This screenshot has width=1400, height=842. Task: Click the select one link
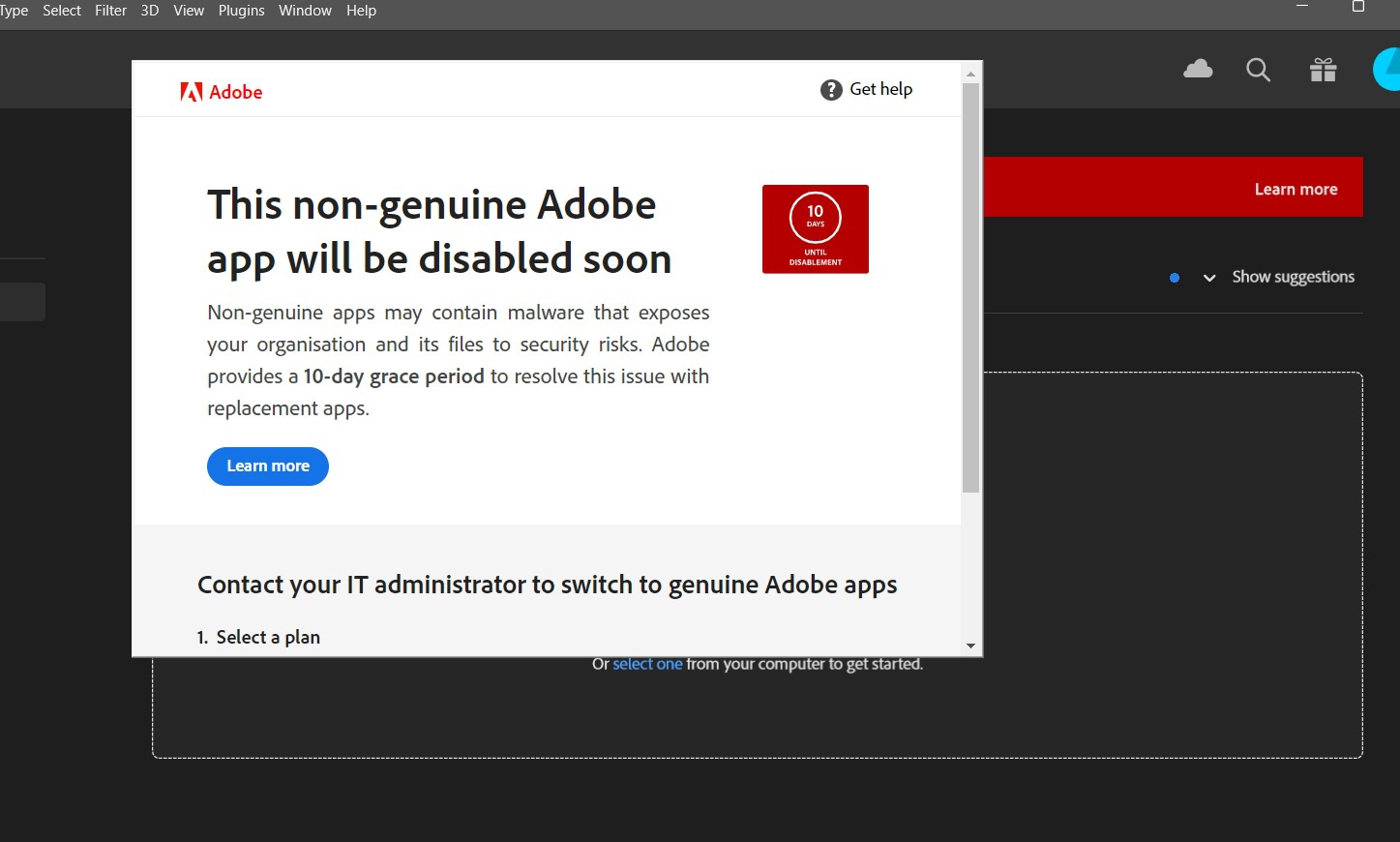coord(647,664)
